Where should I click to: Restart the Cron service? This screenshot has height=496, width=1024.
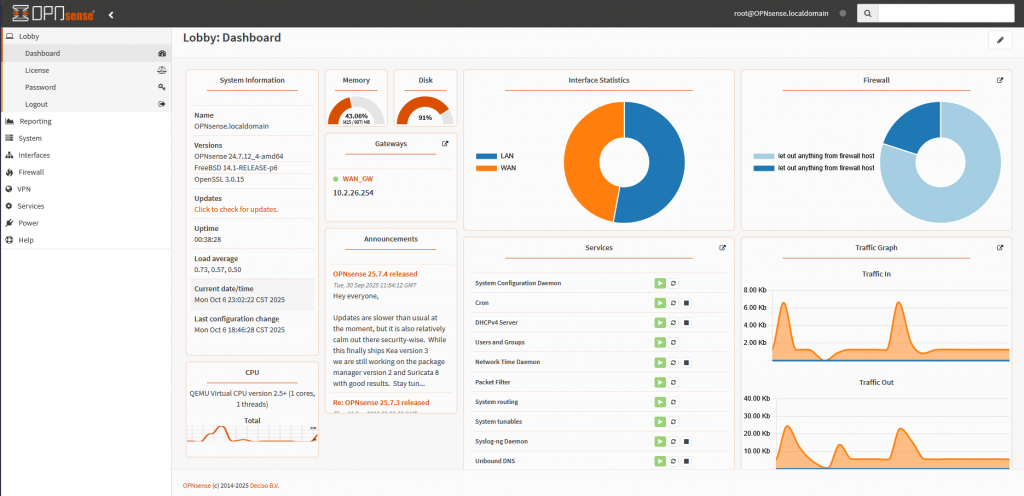tap(673, 303)
